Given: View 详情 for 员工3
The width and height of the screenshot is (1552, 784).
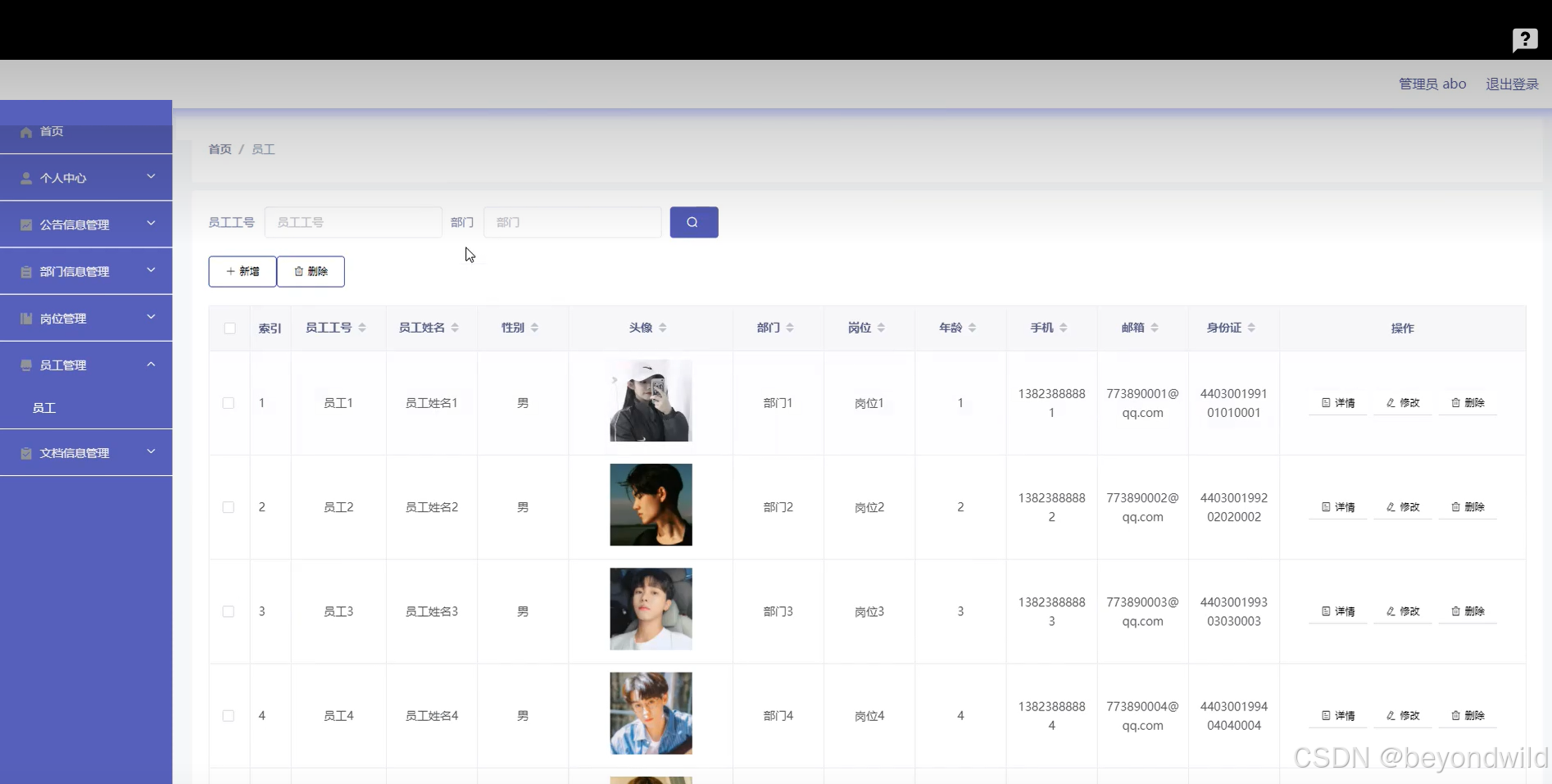Looking at the screenshot, I should [x=1338, y=611].
